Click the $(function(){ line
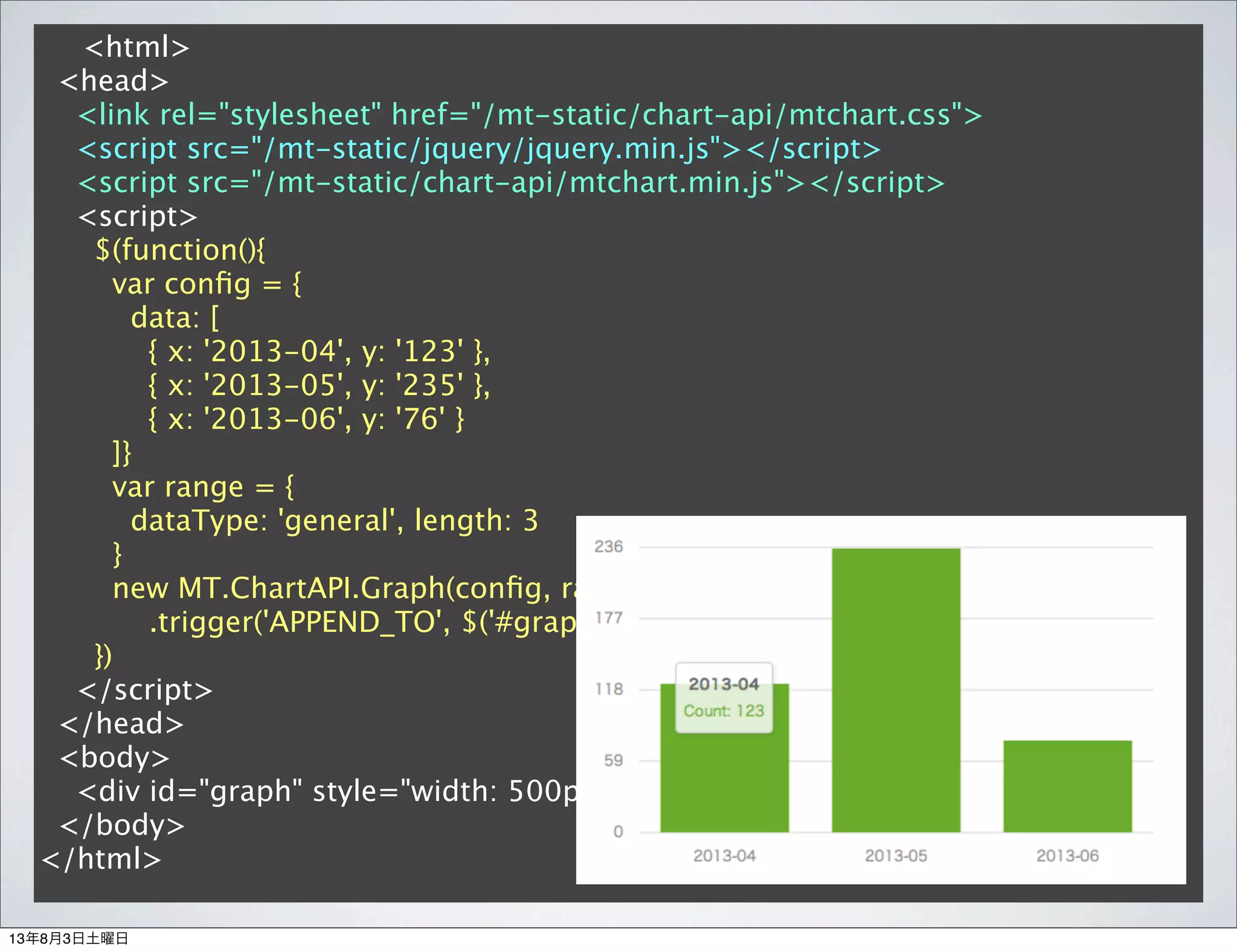1237x952 pixels. click(x=180, y=250)
